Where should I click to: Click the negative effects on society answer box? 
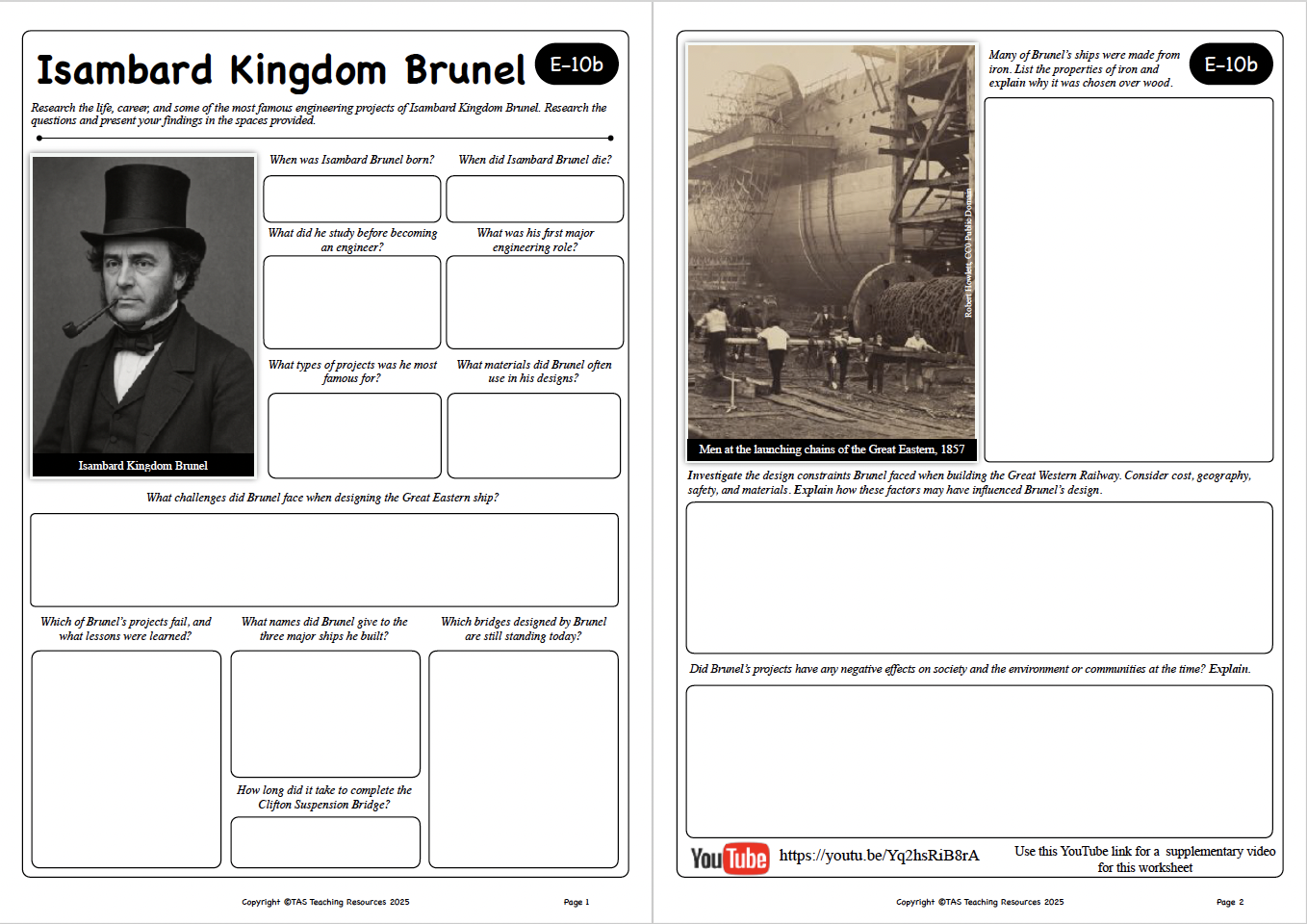(979, 761)
